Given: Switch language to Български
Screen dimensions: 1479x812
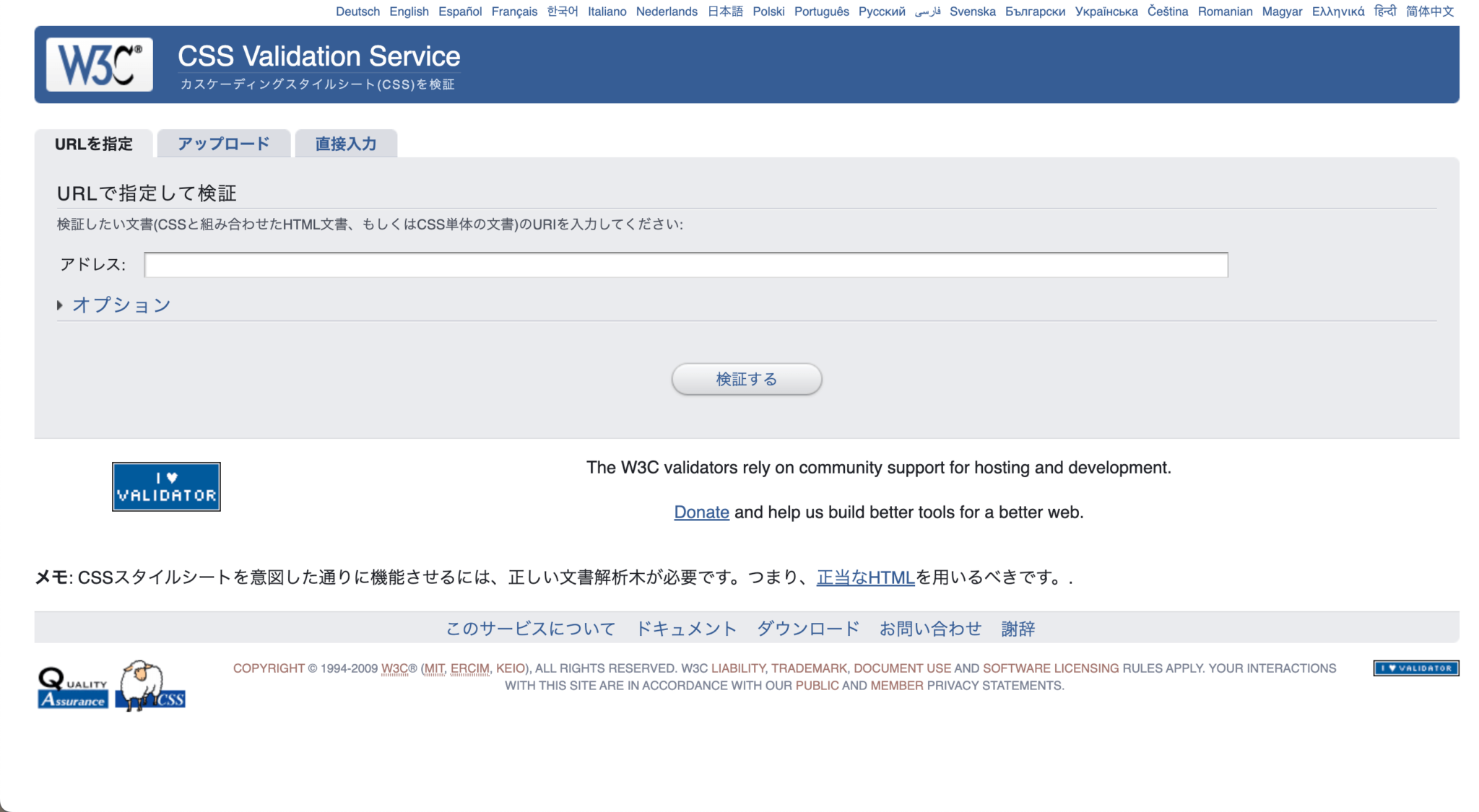Looking at the screenshot, I should click(x=1035, y=12).
